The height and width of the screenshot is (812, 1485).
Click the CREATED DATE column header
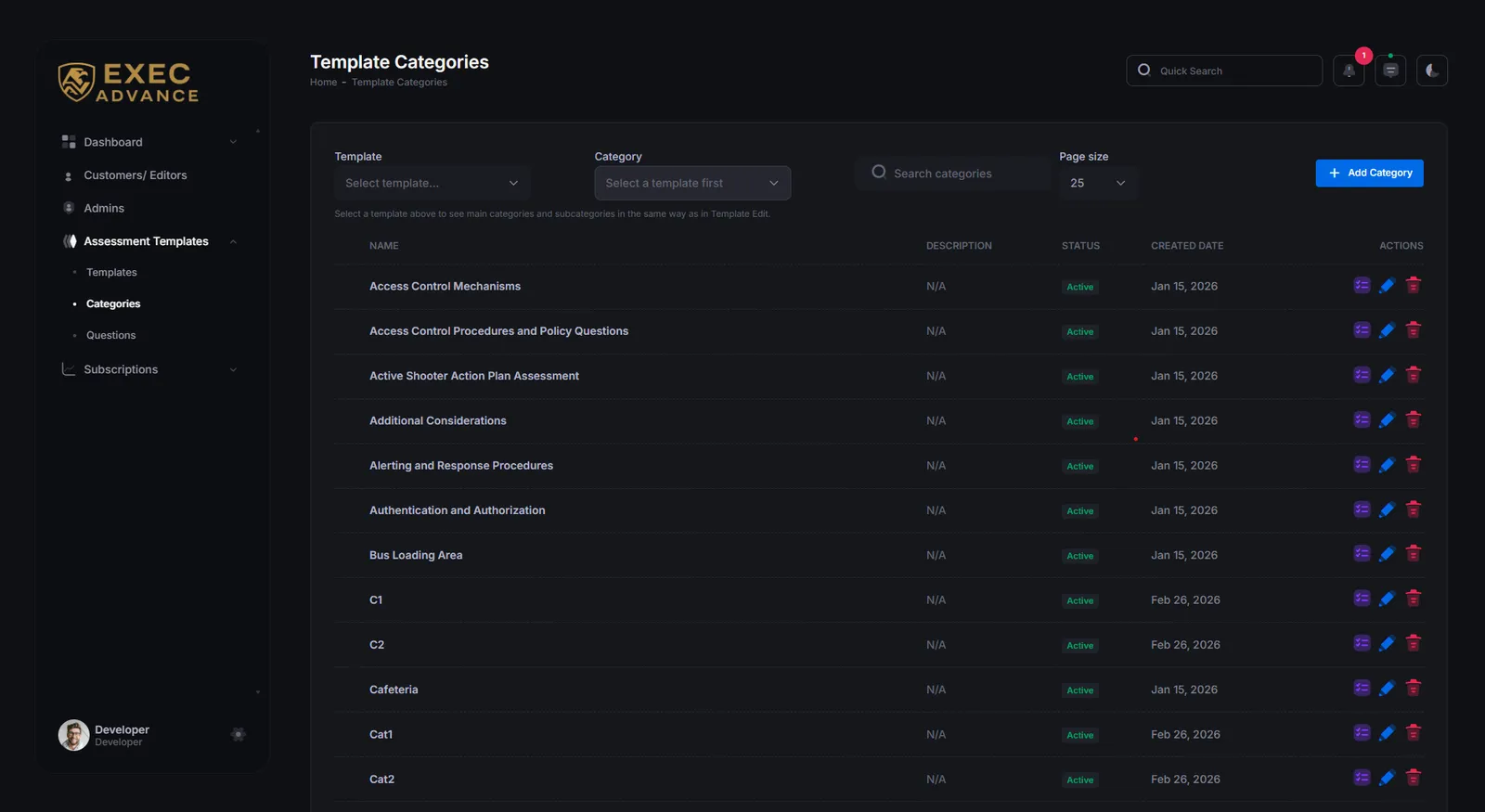coord(1187,246)
